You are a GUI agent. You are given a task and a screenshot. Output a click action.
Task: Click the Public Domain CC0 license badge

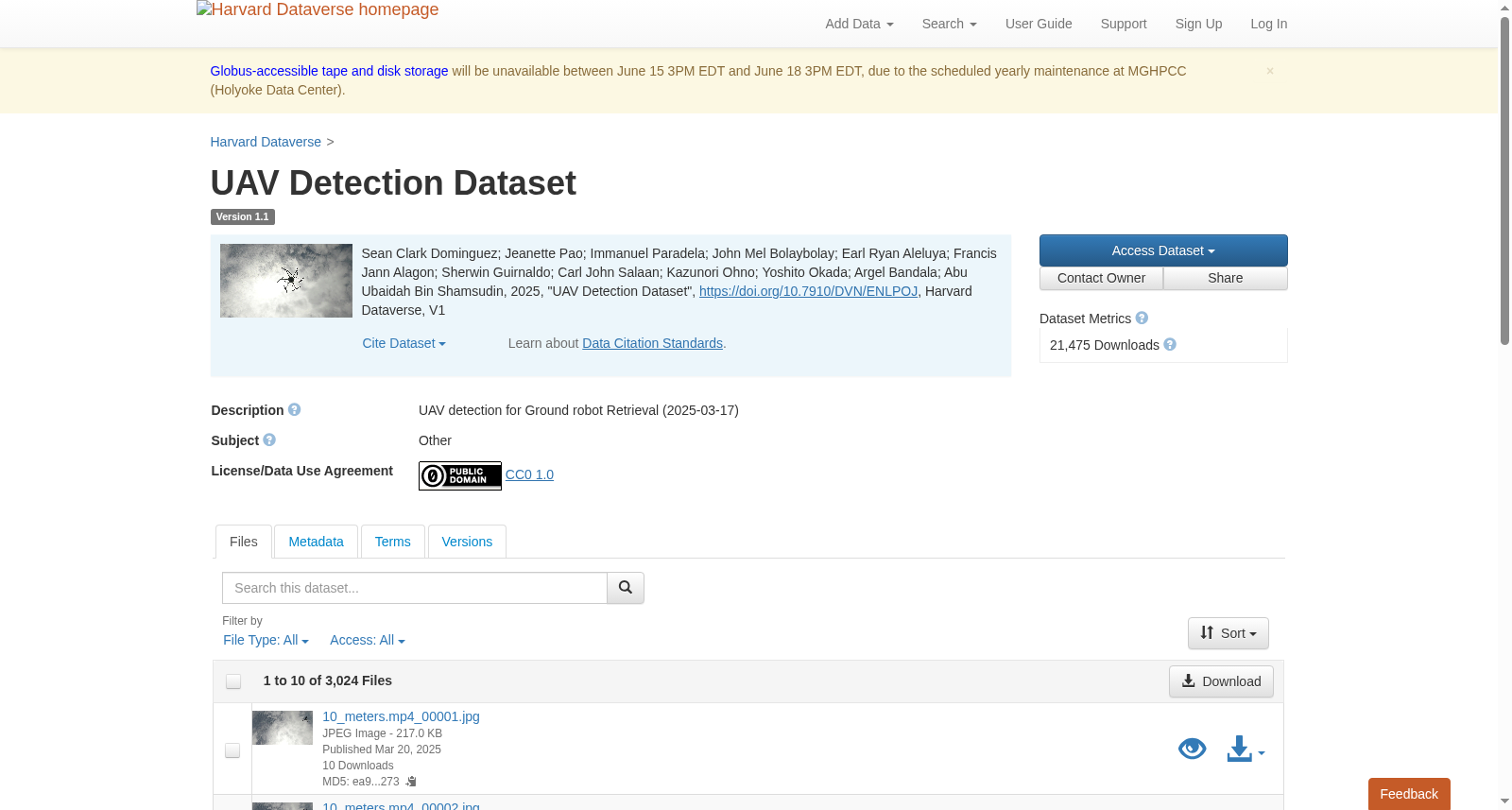tap(460, 475)
